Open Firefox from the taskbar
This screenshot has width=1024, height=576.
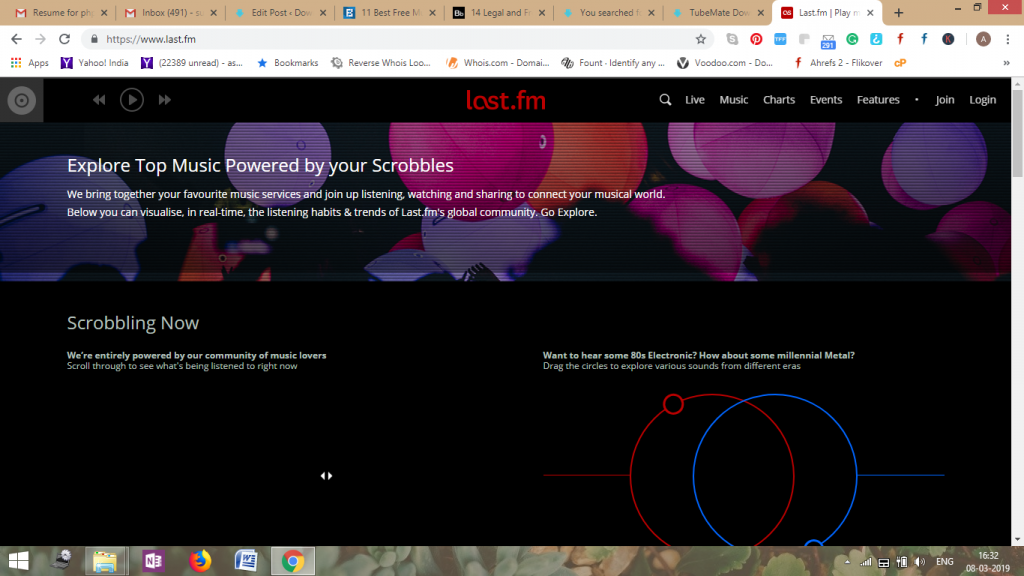point(200,561)
